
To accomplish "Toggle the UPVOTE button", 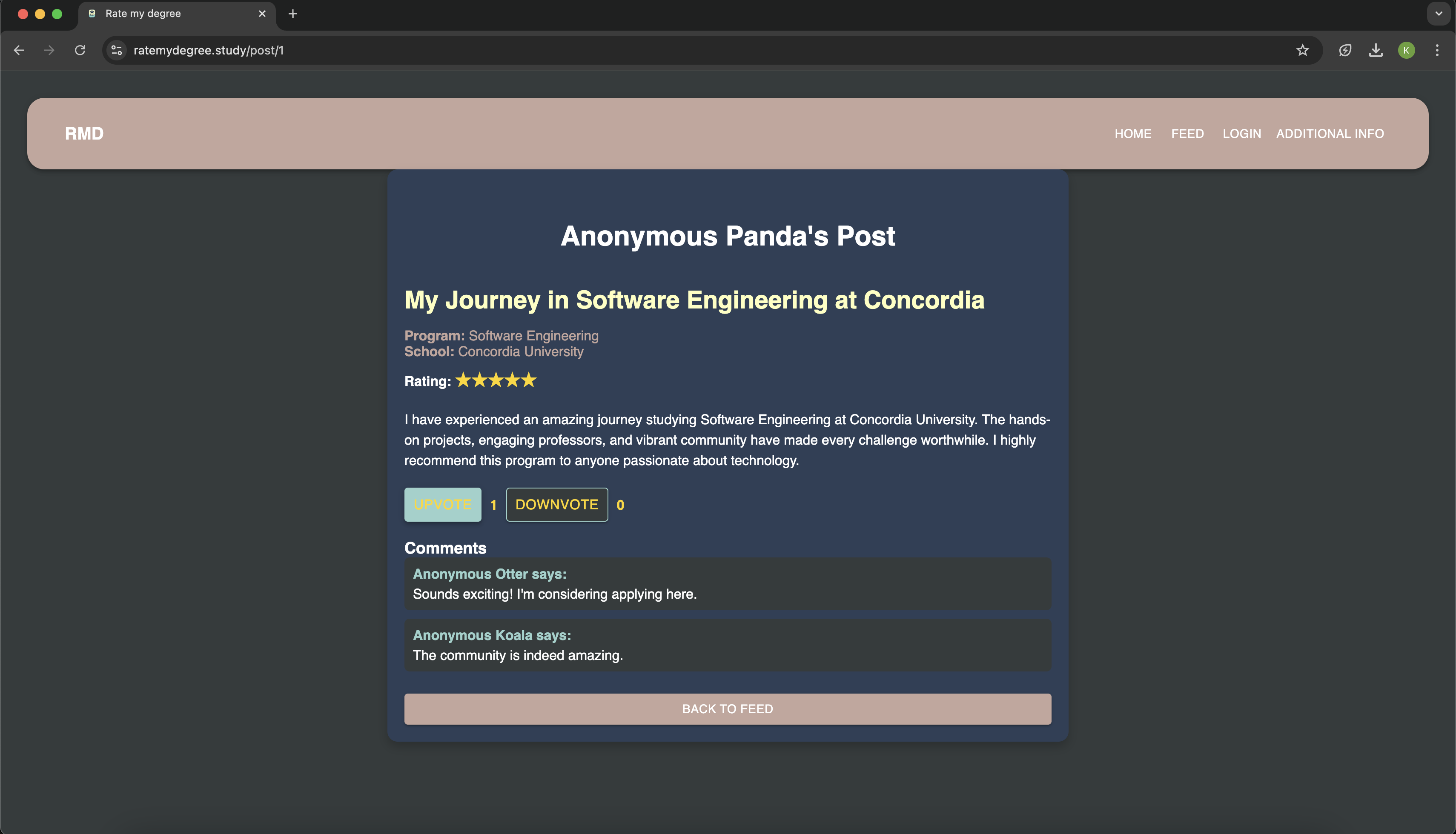I will pos(442,505).
